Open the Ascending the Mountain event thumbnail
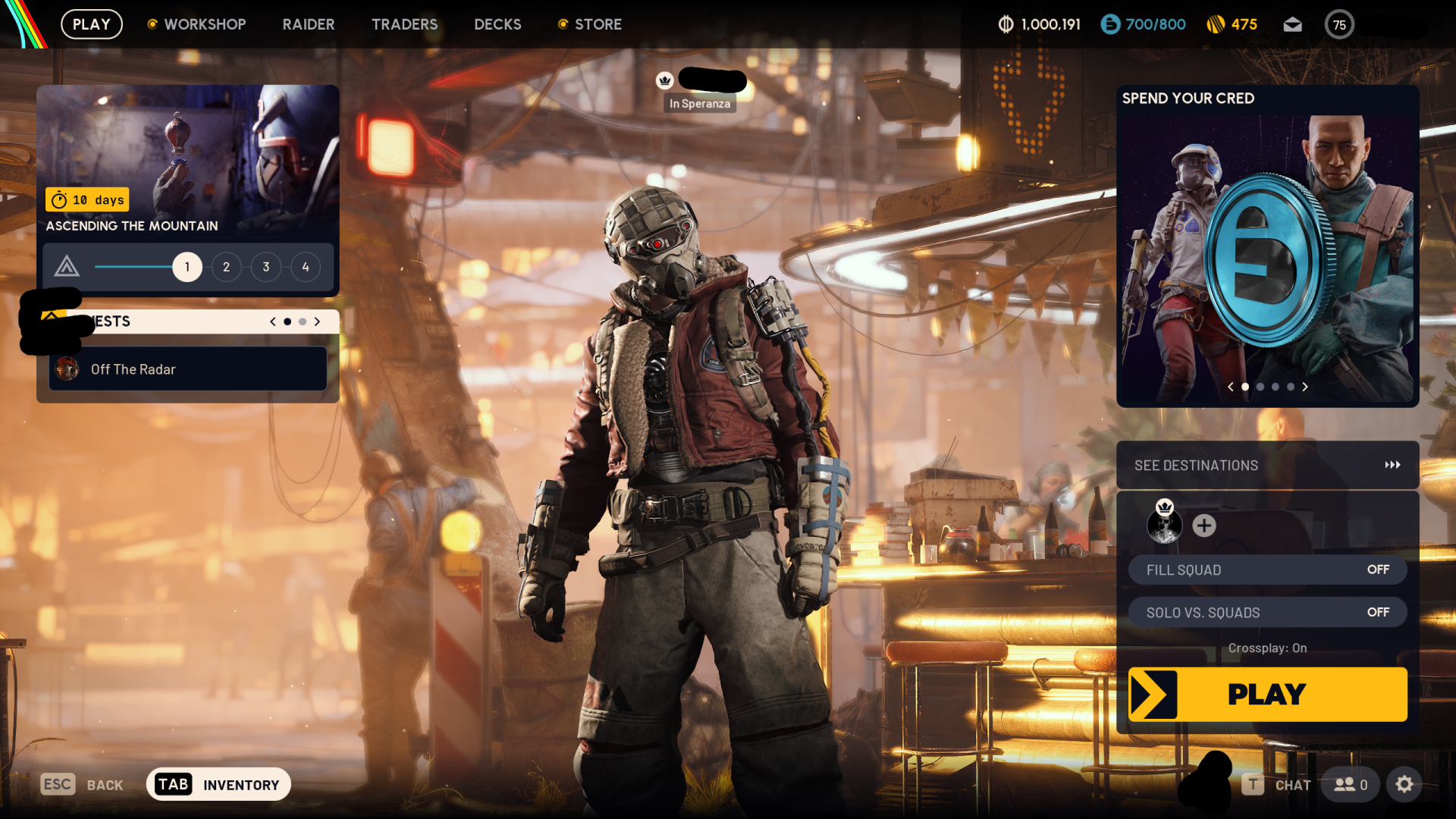 [x=188, y=162]
